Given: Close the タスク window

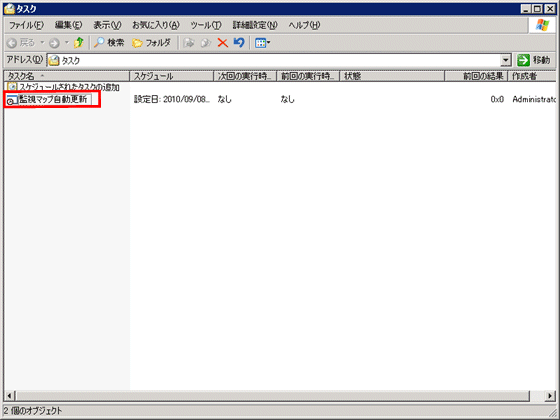Looking at the screenshot, I should pos(549,9).
